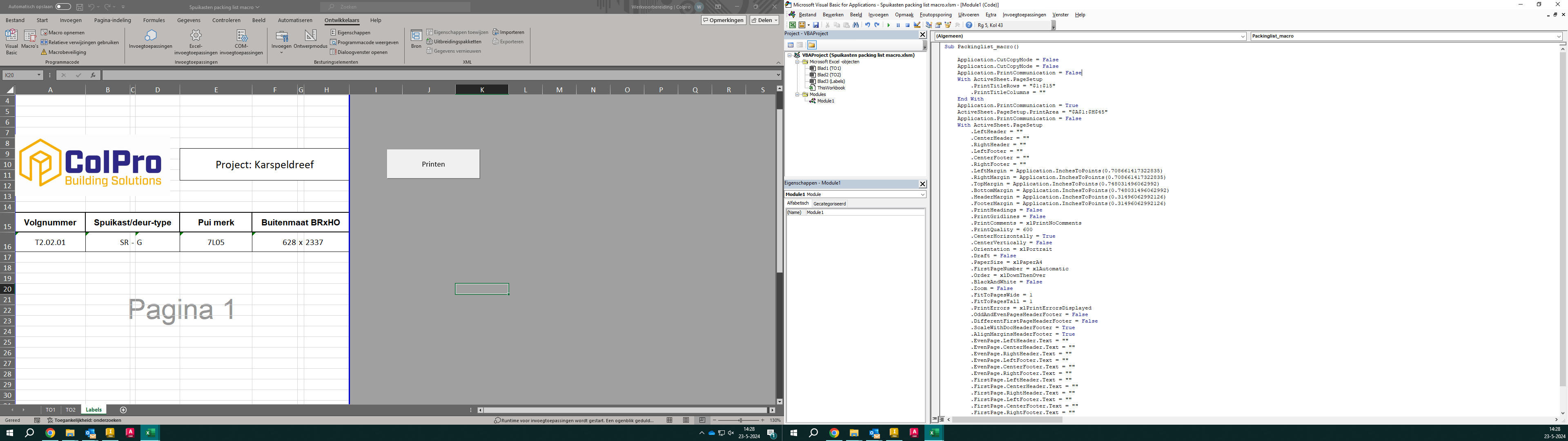Open the Foutopsporing menu in VBA editor
The image size is (1568, 441).
[x=935, y=15]
